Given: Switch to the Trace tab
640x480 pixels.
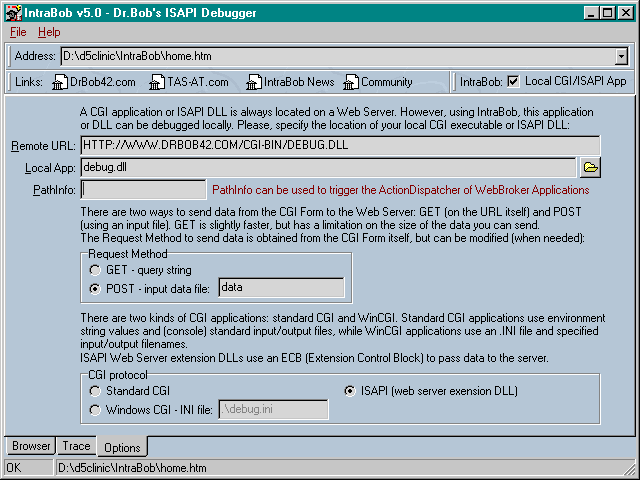Looking at the screenshot, I should (x=77, y=446).
